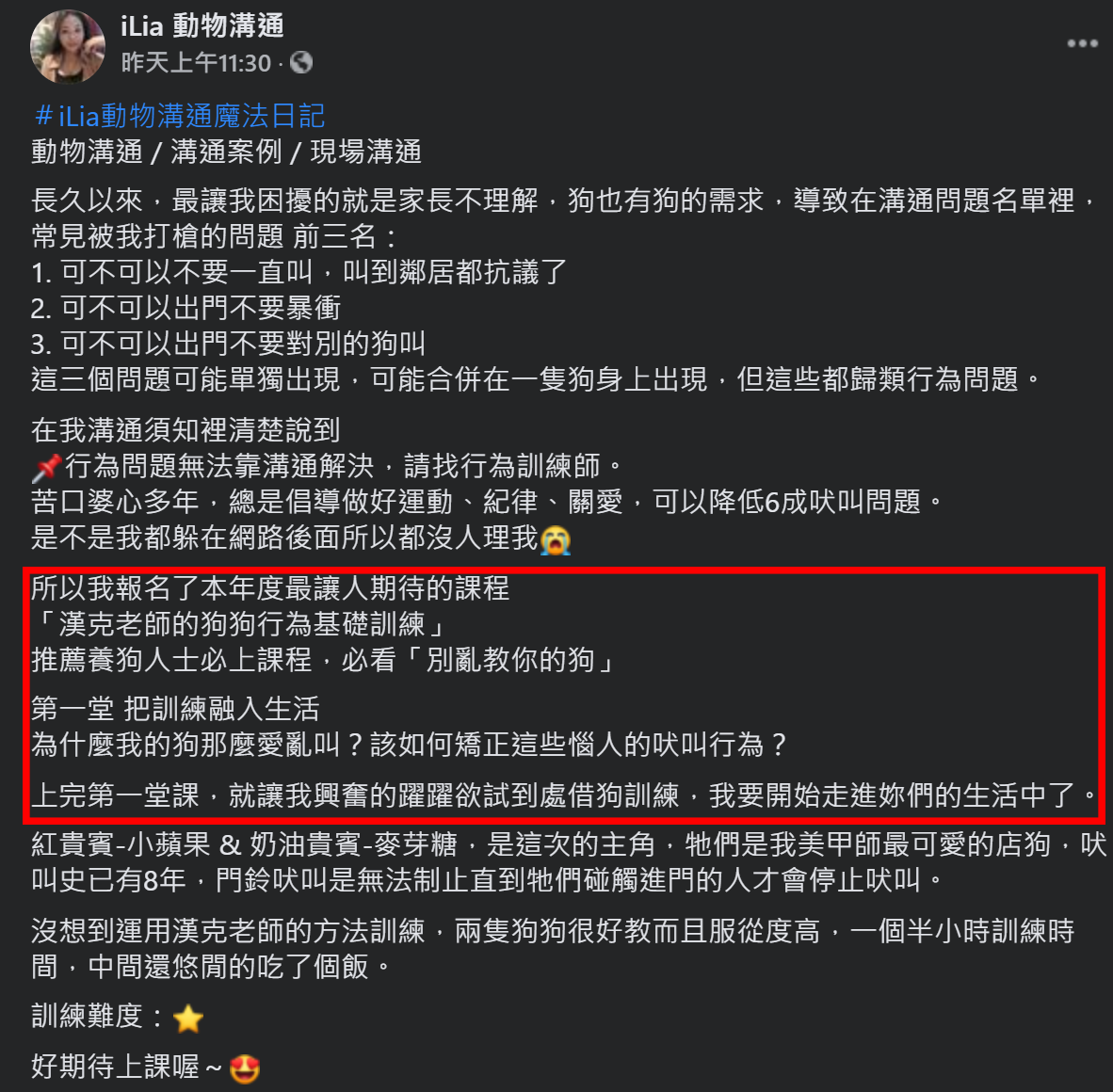Click the text 漢克老師的狗狗行為基礎訓練

pos(242,624)
